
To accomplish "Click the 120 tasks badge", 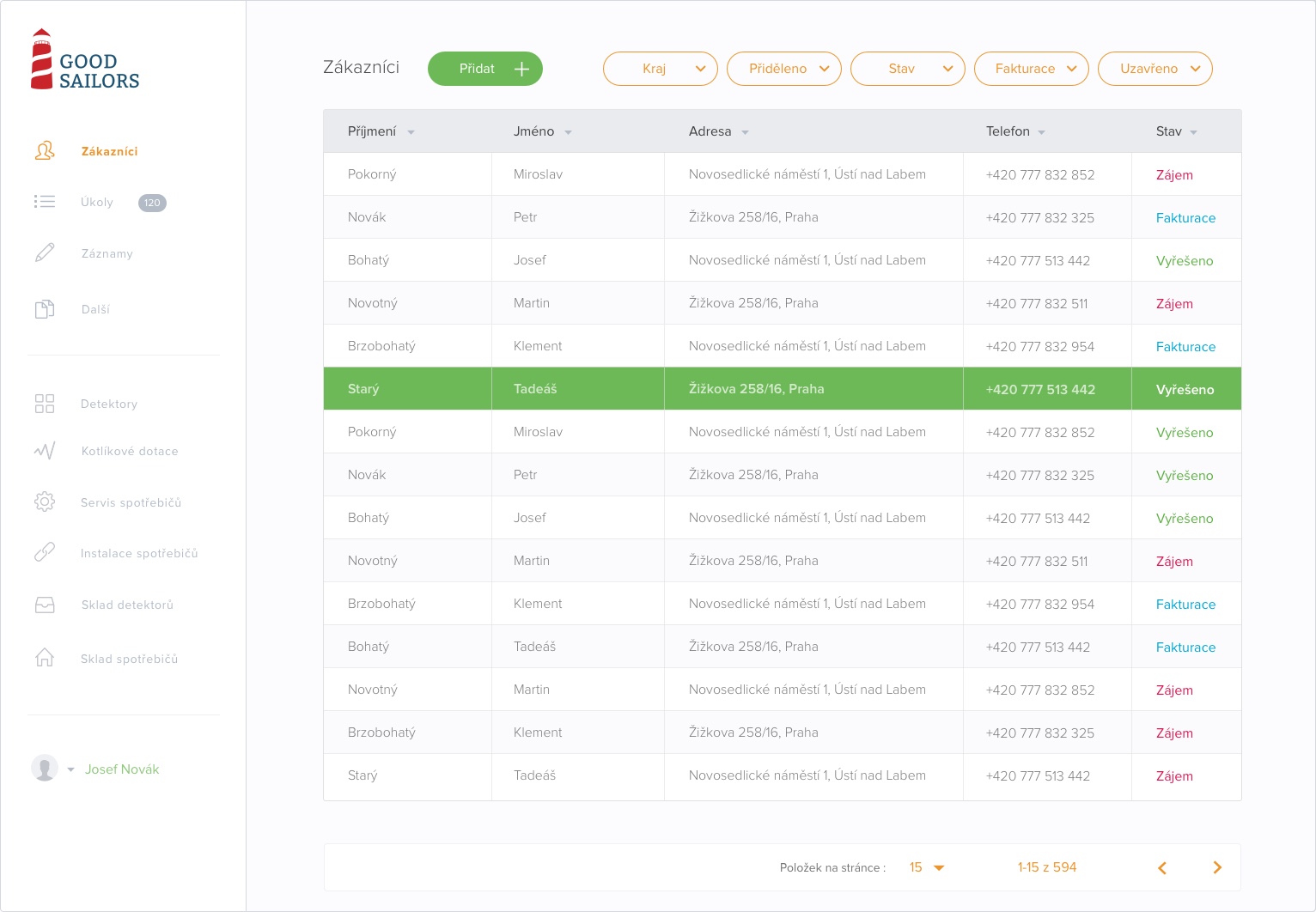I will coord(152,203).
